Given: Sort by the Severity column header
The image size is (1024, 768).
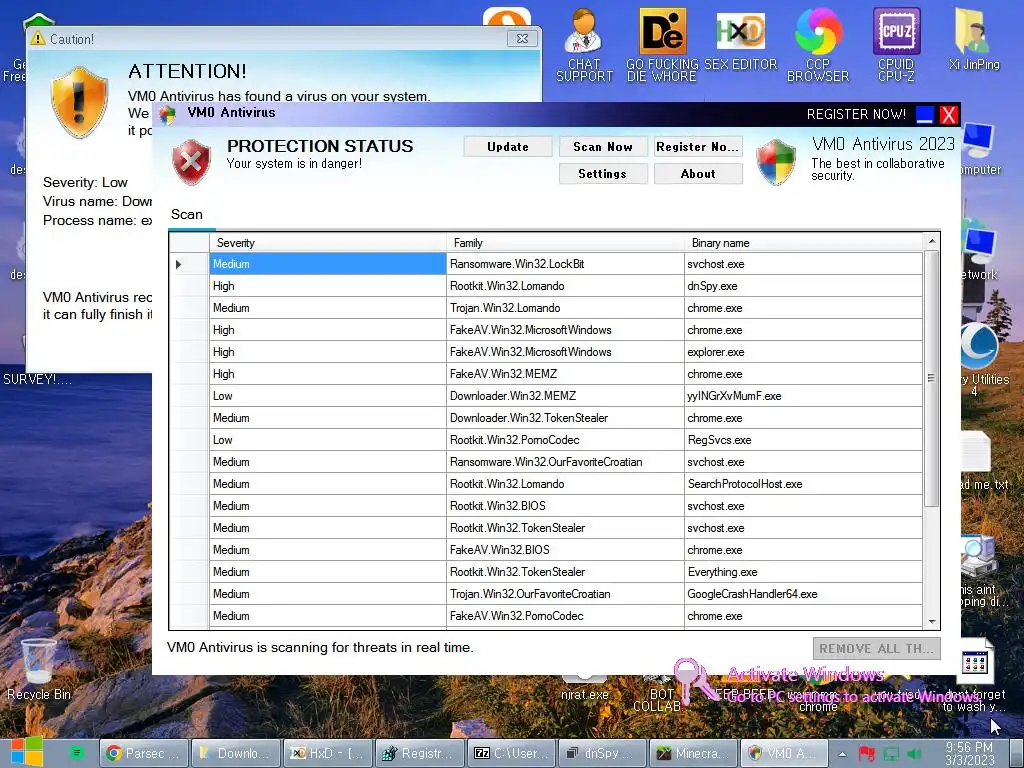Looking at the screenshot, I should (x=327, y=243).
